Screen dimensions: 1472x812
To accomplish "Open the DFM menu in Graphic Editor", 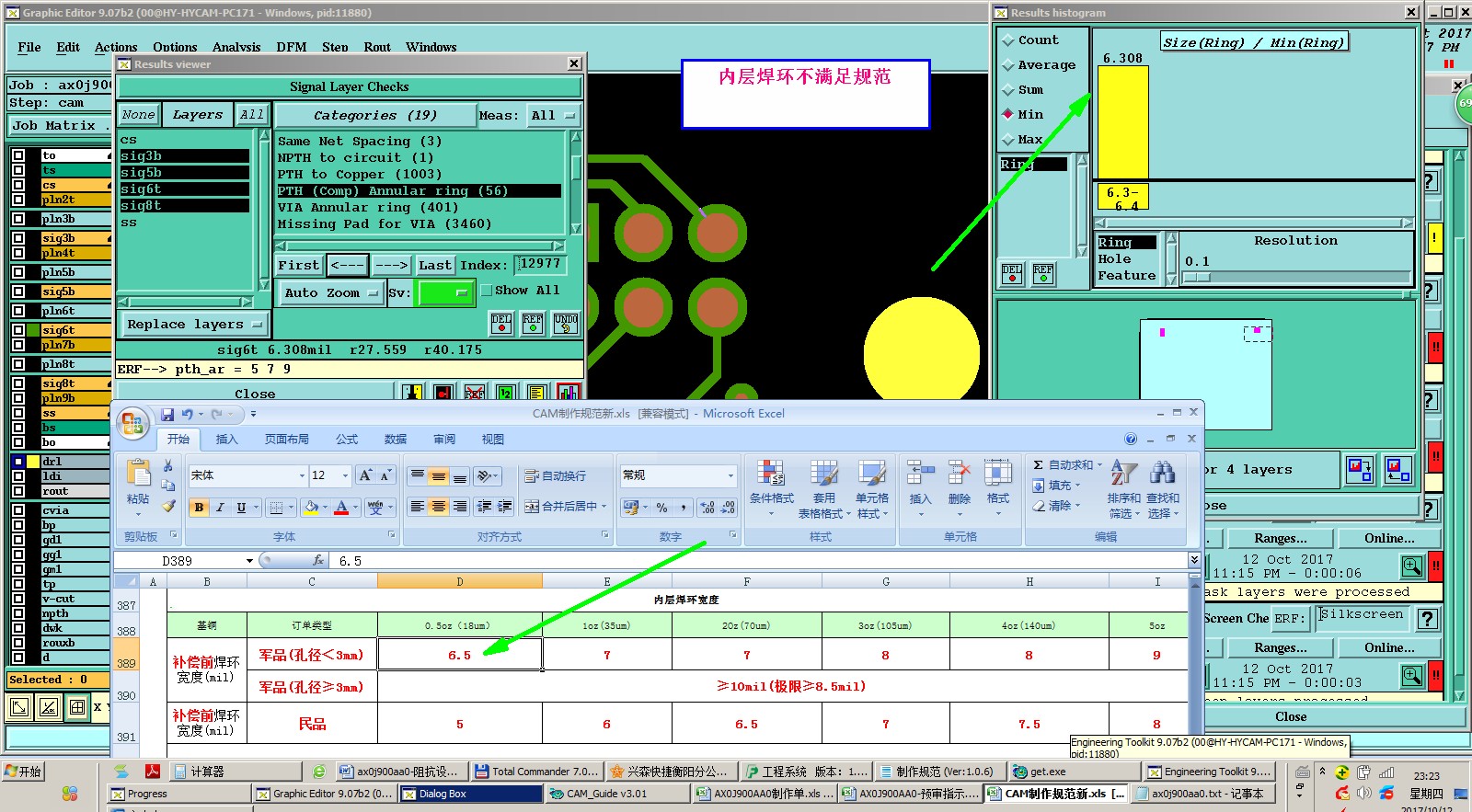I will [x=292, y=47].
